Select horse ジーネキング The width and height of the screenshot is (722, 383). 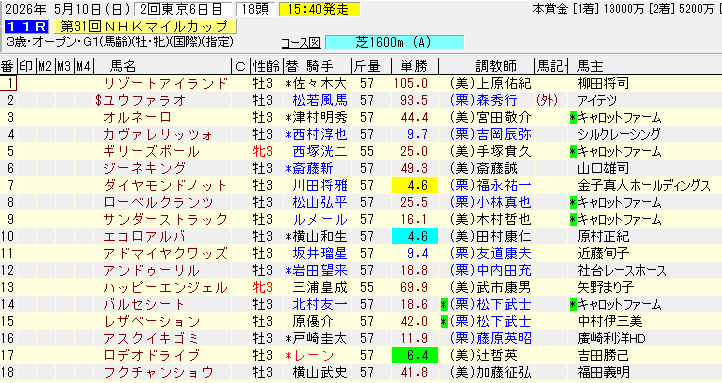point(145,168)
